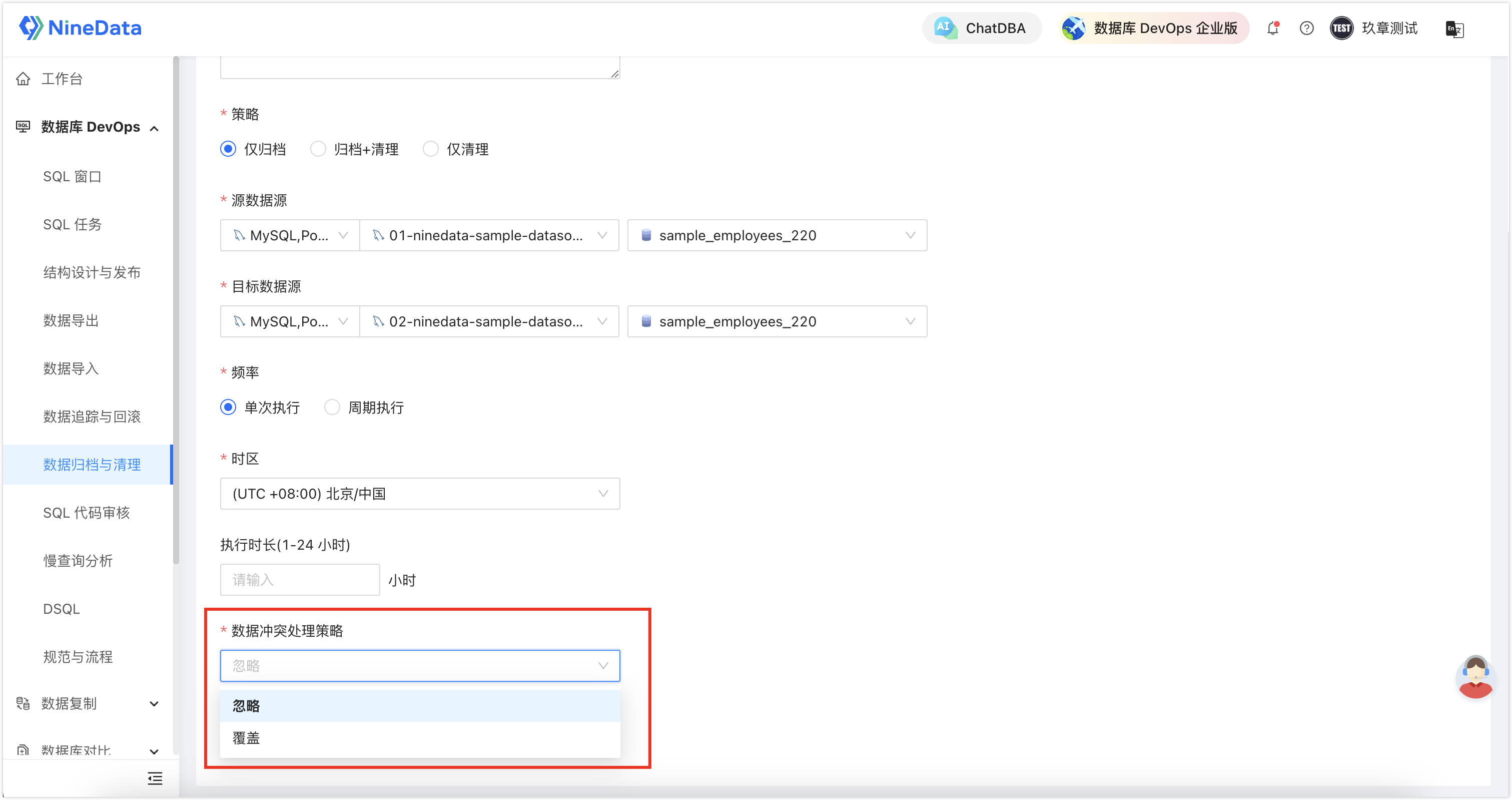Open SQL 代码审核
Screen dimensions: 1512x800
86,513
